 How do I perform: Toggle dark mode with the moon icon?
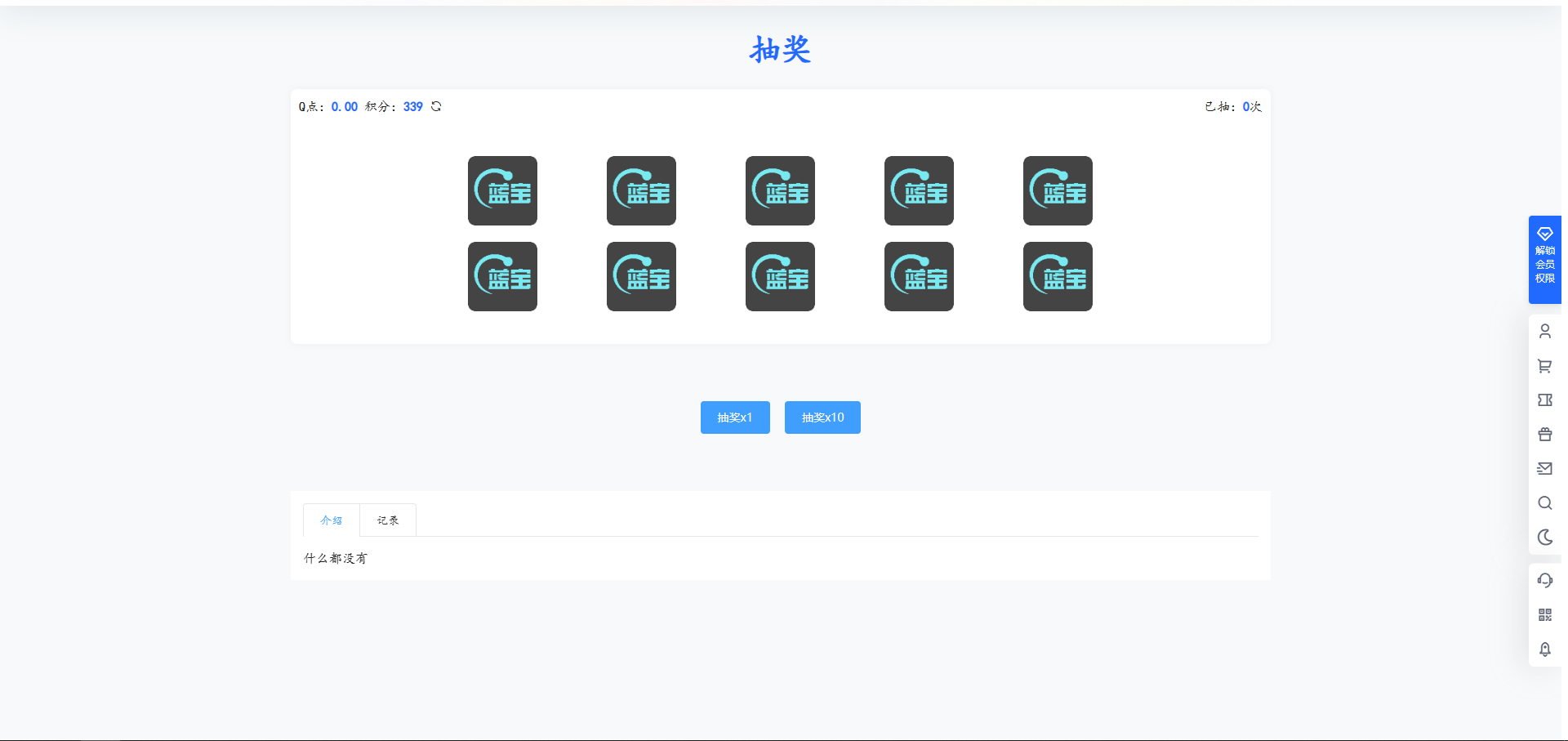1544,538
